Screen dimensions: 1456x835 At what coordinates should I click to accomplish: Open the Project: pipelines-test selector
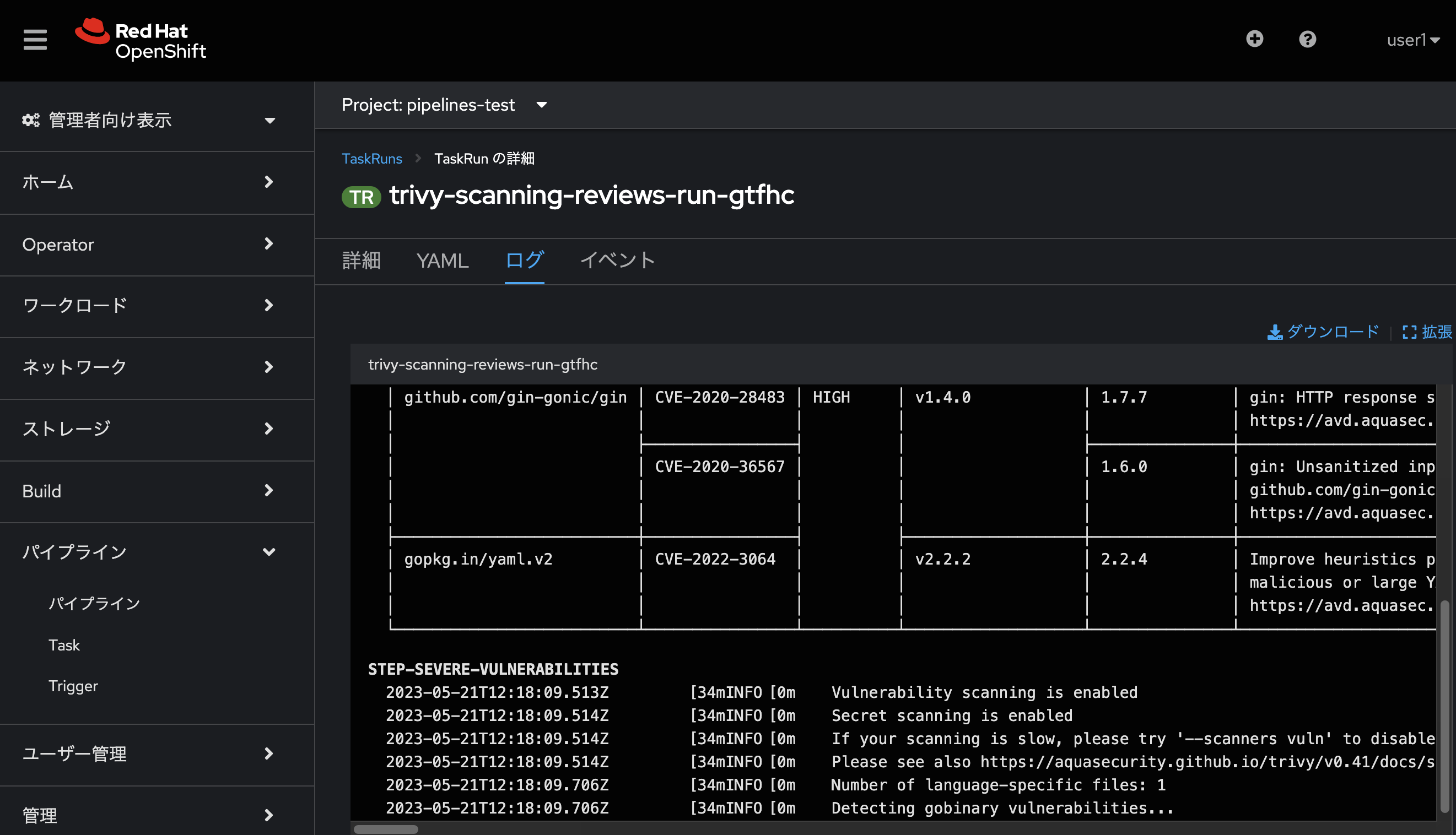coord(445,105)
